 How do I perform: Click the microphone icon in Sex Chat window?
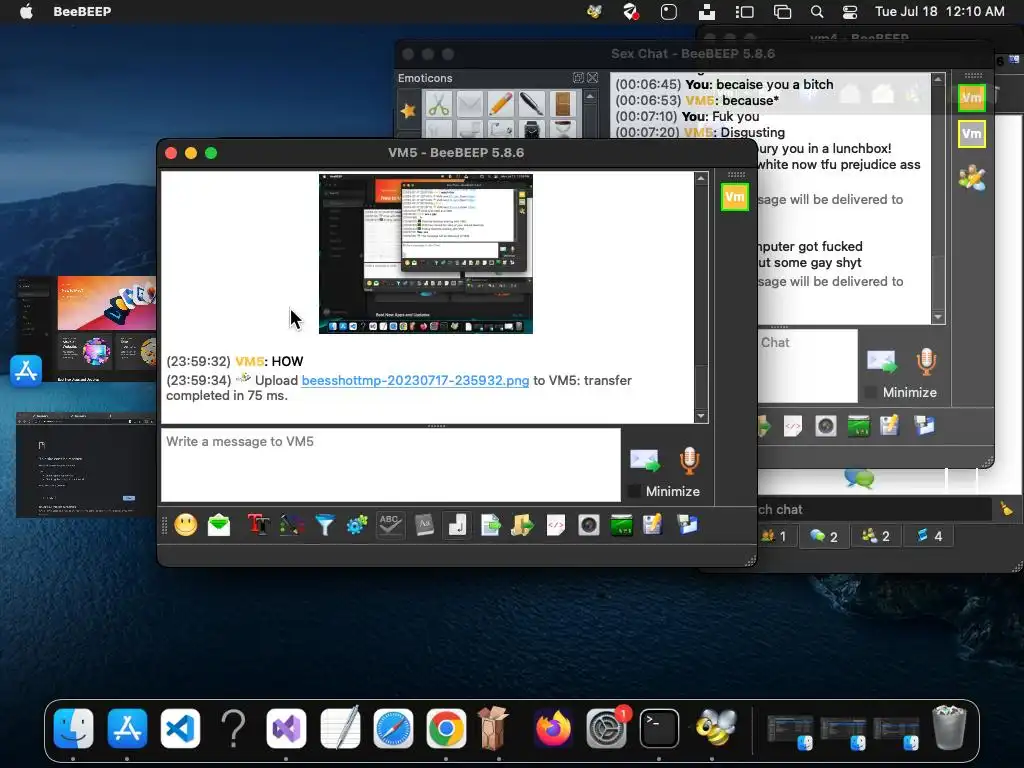pyautogui.click(x=926, y=361)
